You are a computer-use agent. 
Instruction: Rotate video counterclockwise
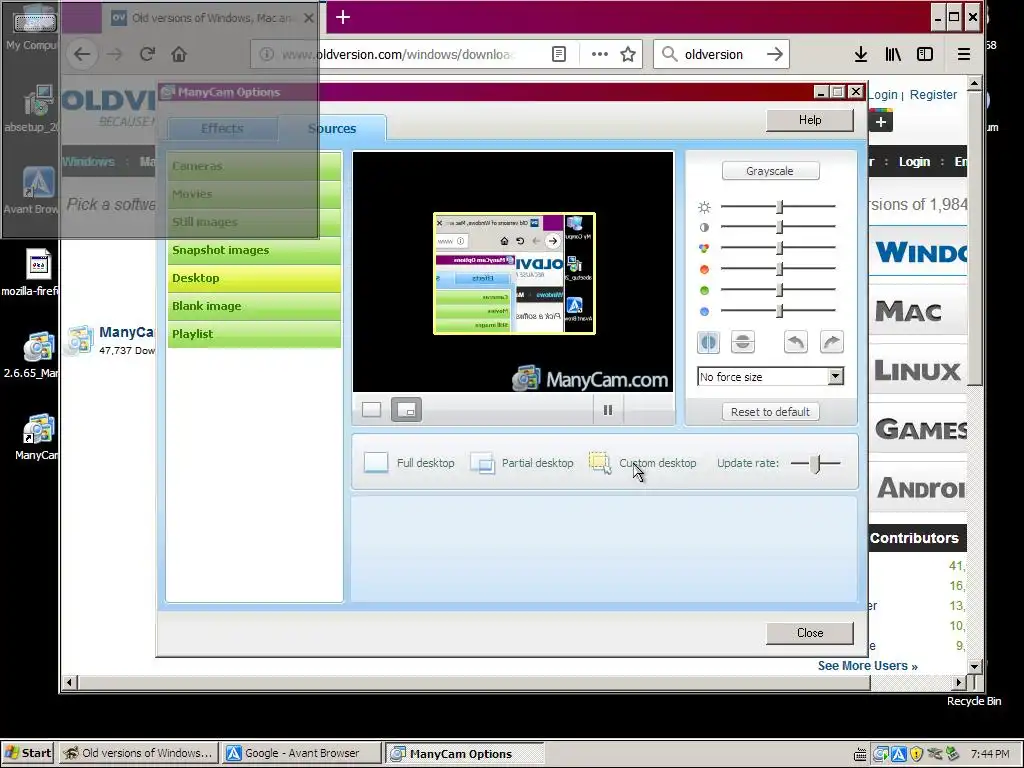(795, 342)
